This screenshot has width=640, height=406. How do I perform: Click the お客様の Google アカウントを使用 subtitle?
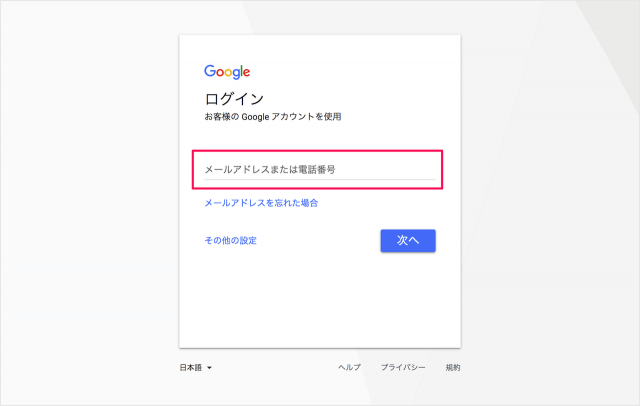(273, 117)
